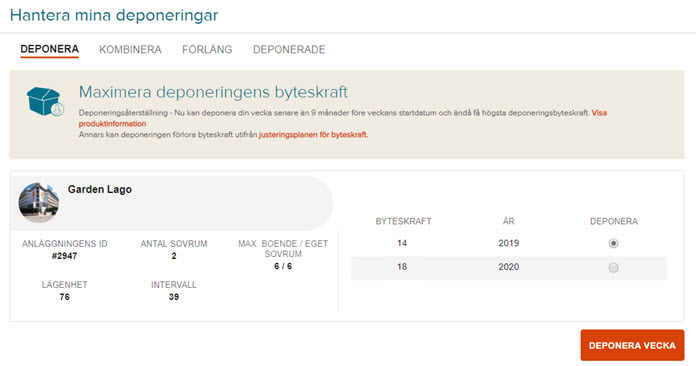Click the max occupancy value 6 / 6
The width and height of the screenshot is (696, 366).
coord(283,266)
